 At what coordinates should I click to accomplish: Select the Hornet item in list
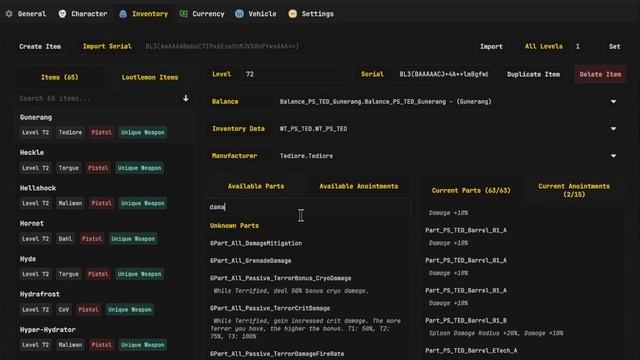[x=104, y=231]
